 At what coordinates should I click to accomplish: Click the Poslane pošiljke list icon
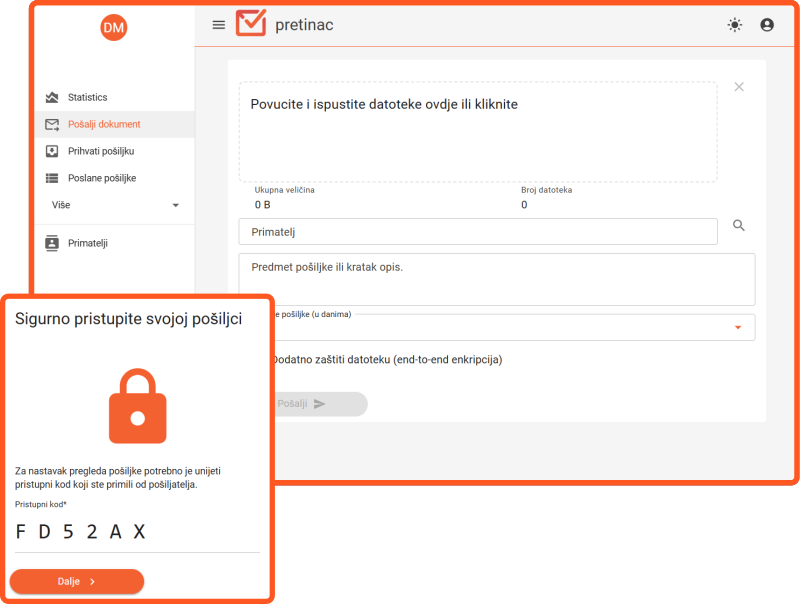[x=52, y=178]
